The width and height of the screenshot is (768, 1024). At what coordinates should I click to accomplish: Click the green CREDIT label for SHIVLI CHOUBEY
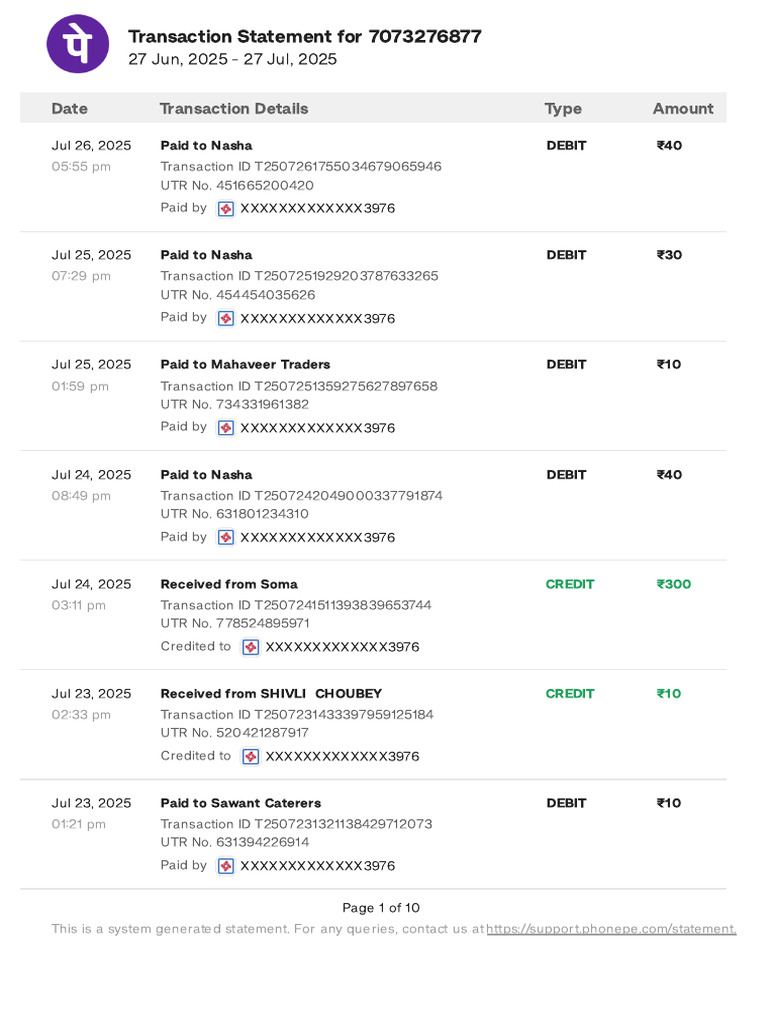(x=570, y=694)
